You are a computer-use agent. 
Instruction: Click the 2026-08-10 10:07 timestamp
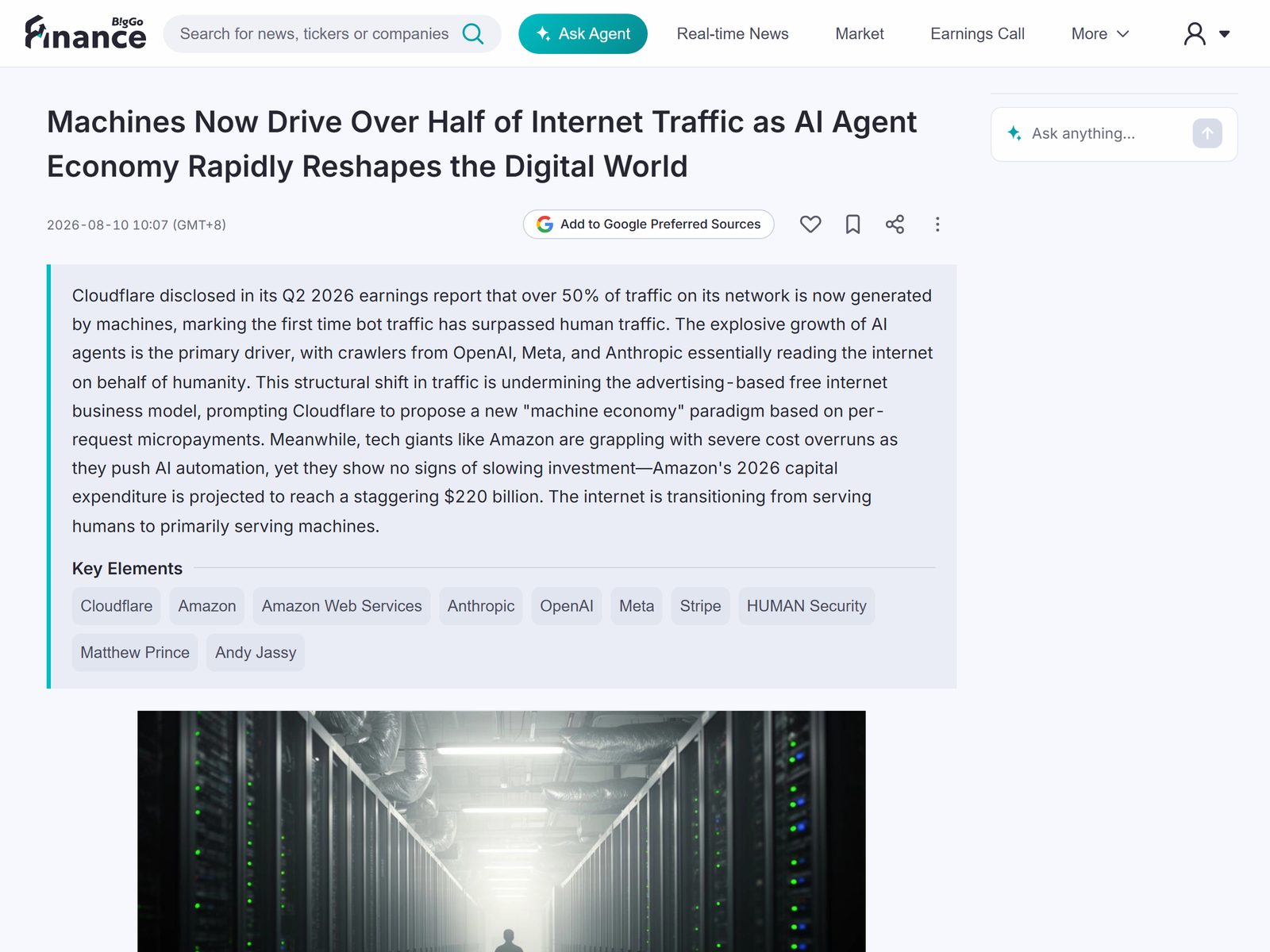click(137, 225)
